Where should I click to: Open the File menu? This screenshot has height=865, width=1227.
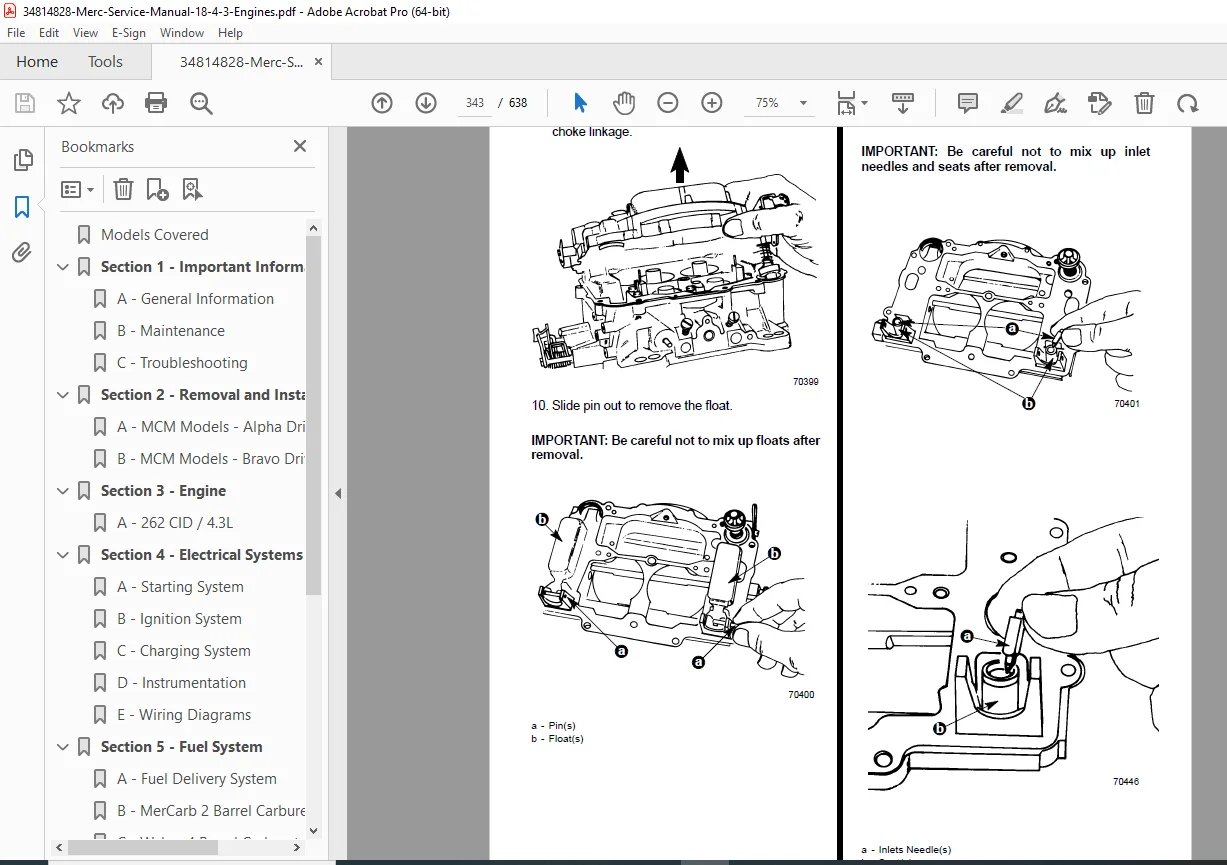pyautogui.click(x=16, y=32)
